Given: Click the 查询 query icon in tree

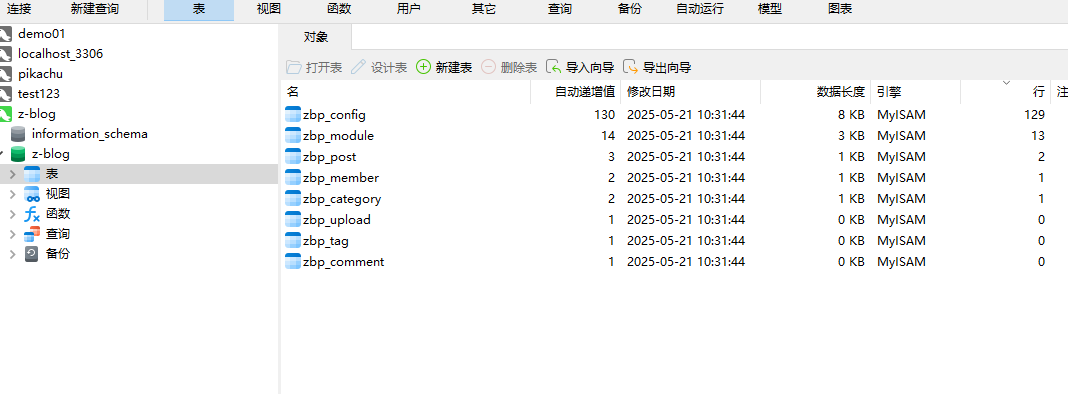Looking at the screenshot, I should [x=32, y=234].
